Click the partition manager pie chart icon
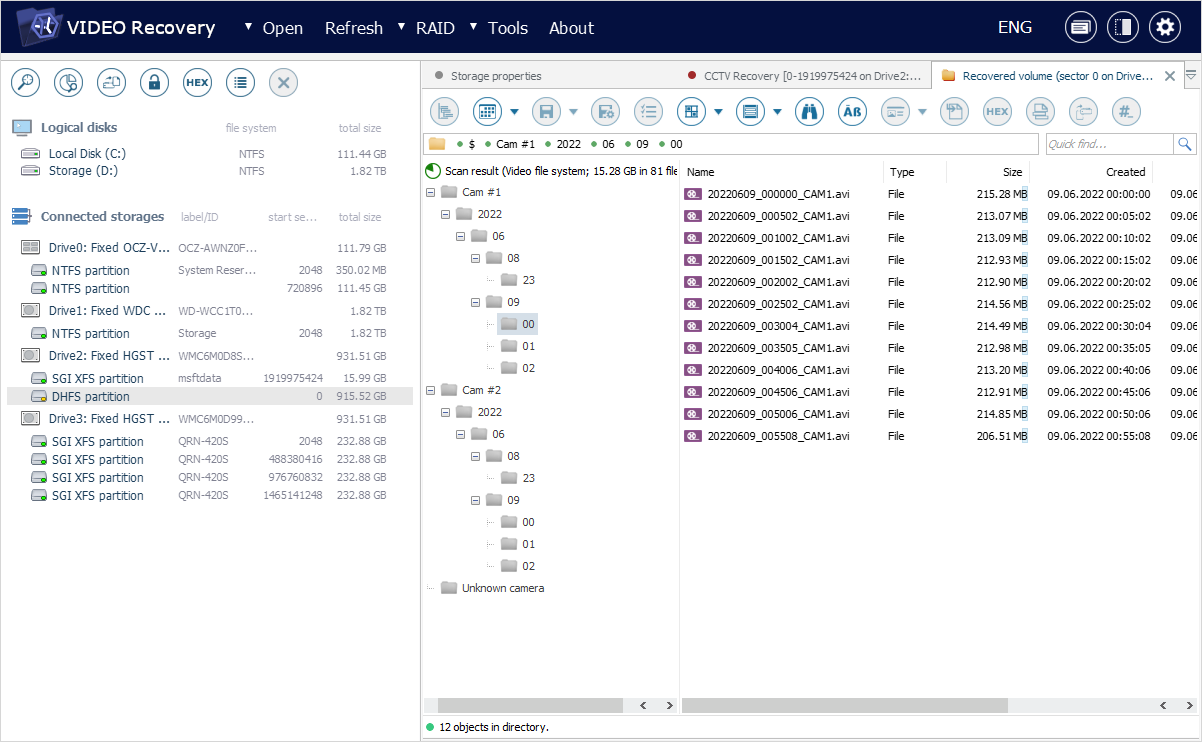Viewport: 1202px width, 742px height. (x=68, y=83)
